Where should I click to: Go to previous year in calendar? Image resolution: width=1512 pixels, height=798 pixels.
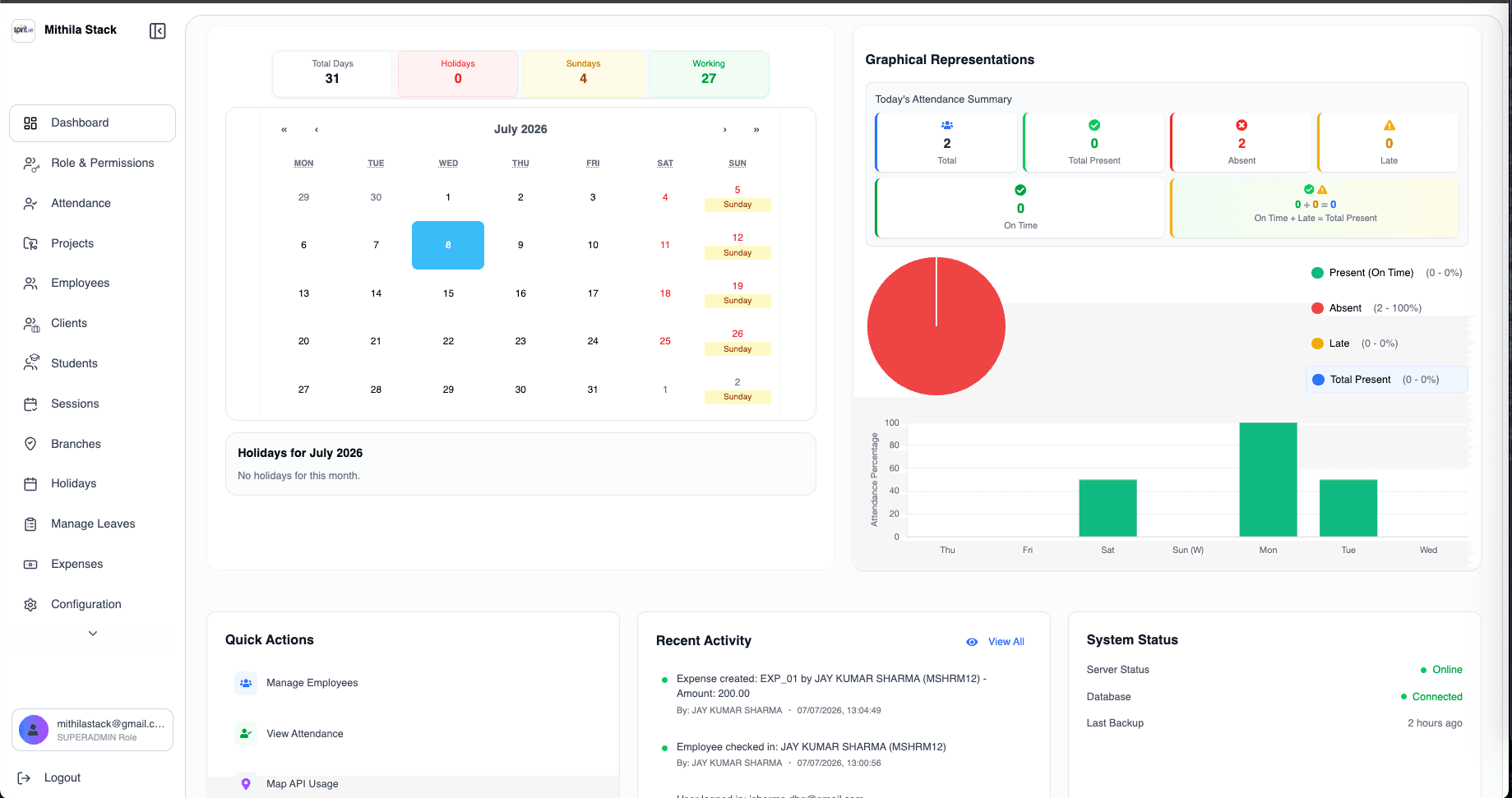click(284, 130)
